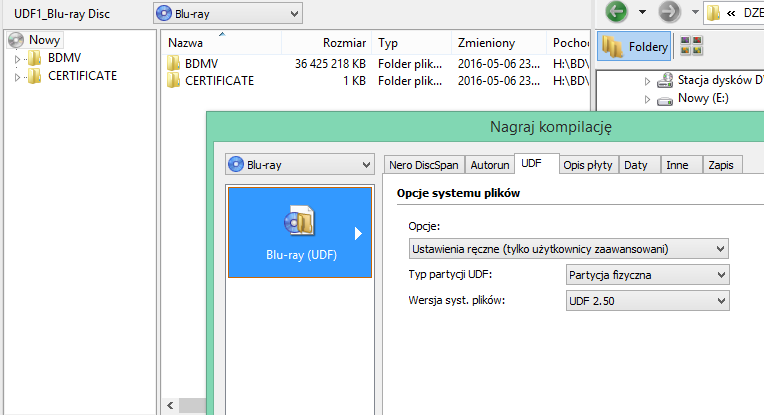The height and width of the screenshot is (415, 764).
Task: Open the Back history dropdown arrow
Action: tap(642, 12)
